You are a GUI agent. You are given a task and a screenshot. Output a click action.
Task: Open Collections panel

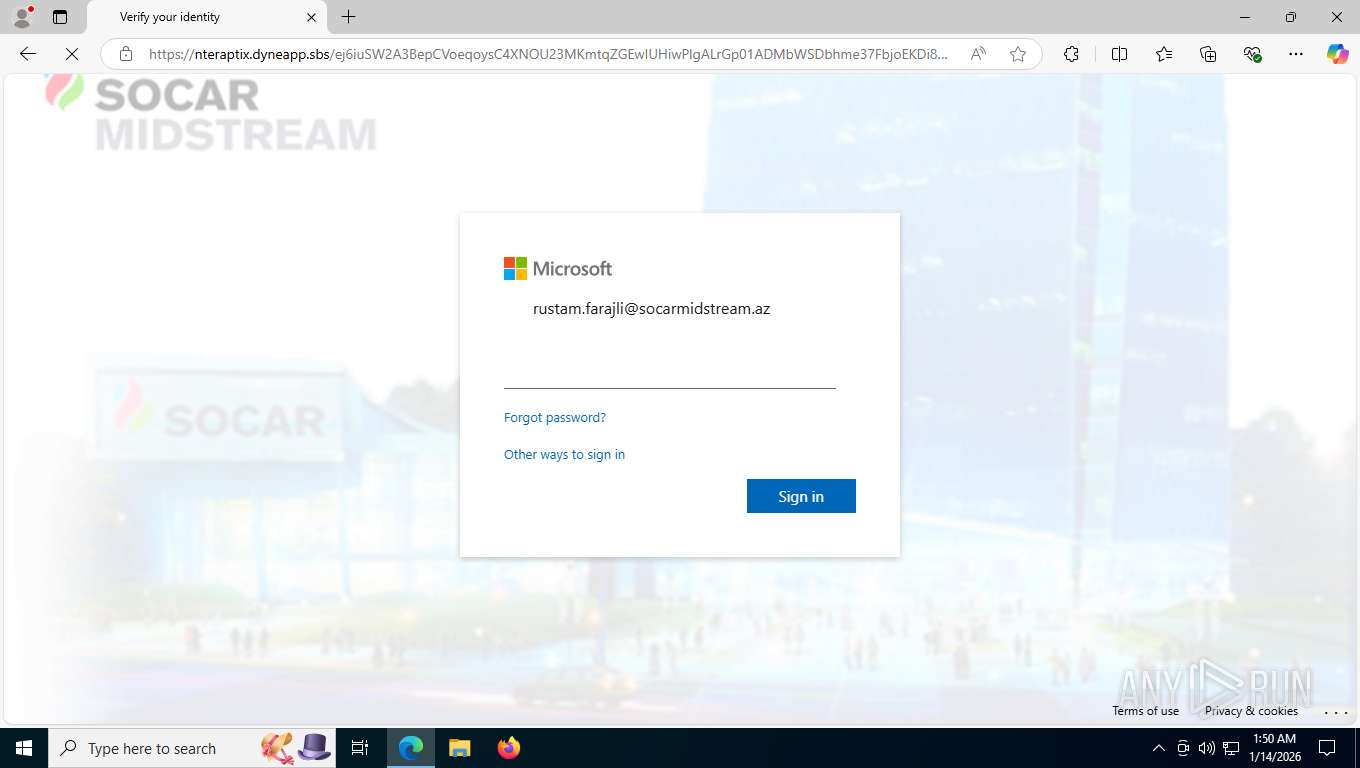(1208, 54)
